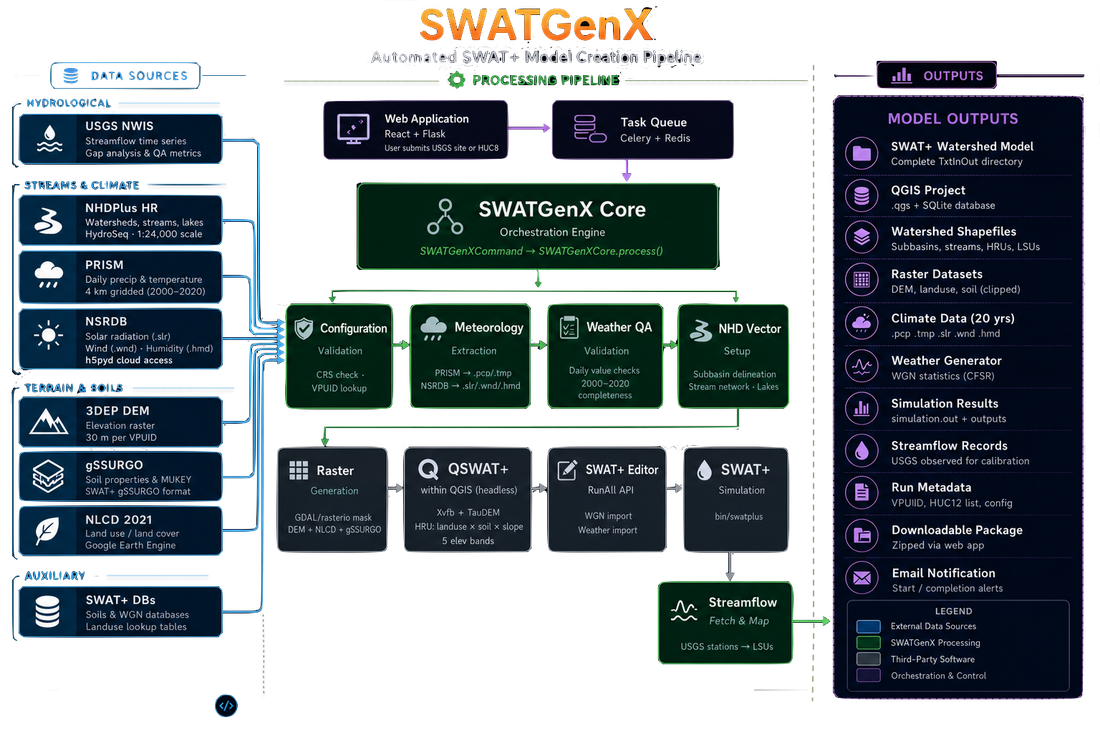The width and height of the screenshot is (1100, 733).
Task: Click the Raster grid icon
Action: (299, 470)
